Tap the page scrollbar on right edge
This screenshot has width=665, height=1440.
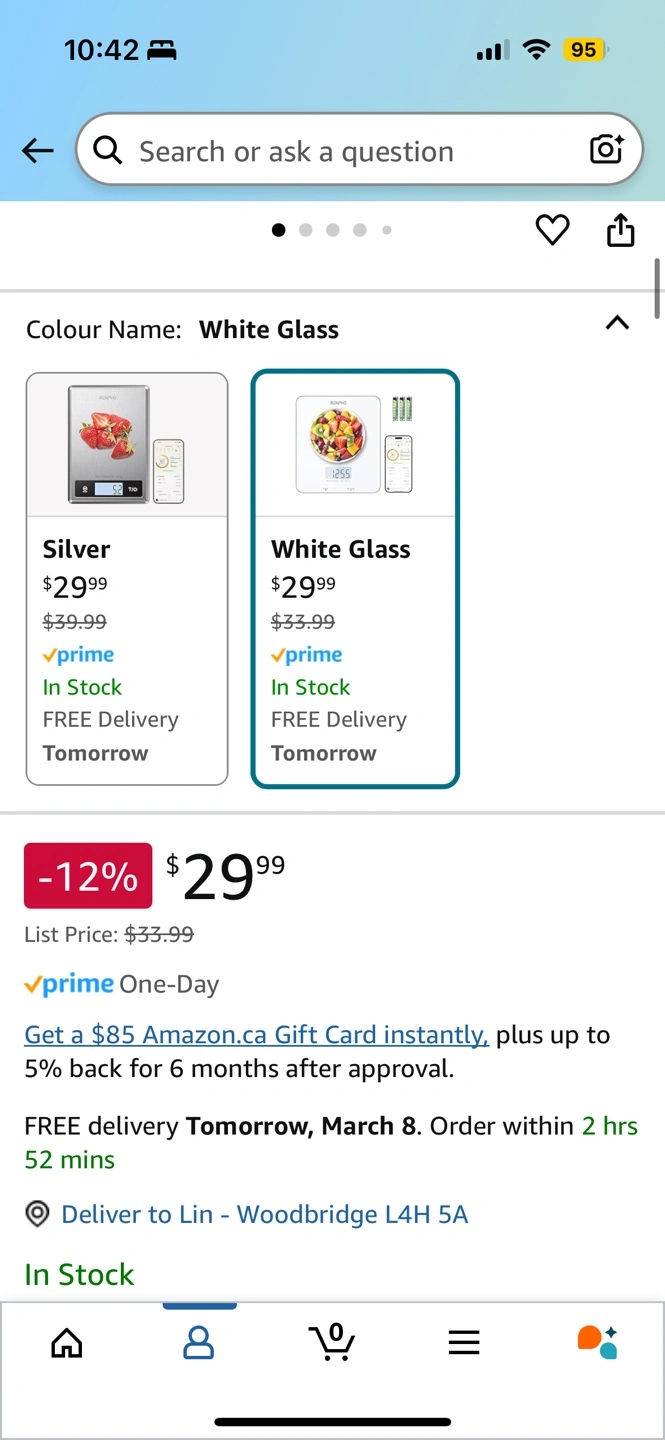pos(657,288)
